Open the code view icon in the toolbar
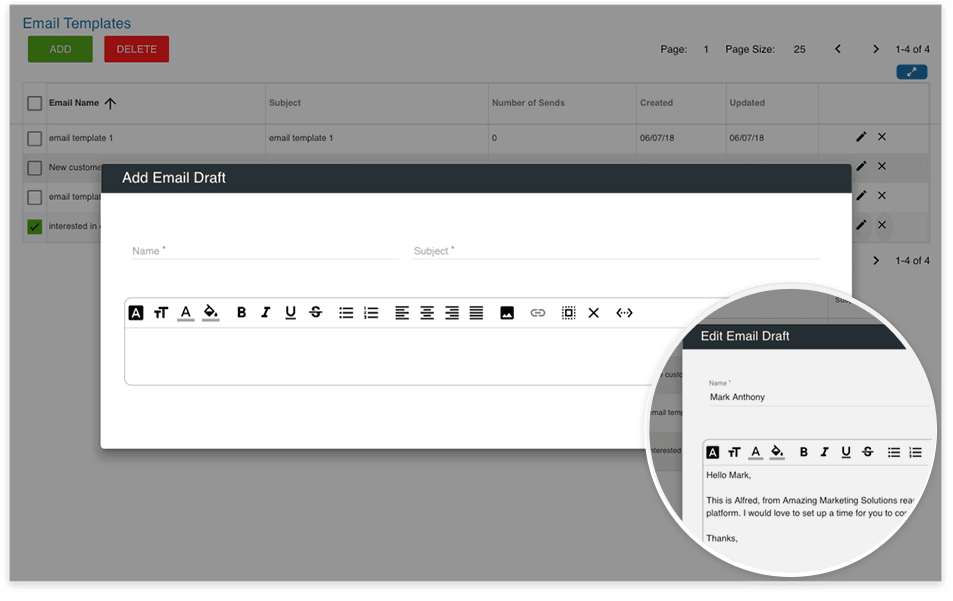 point(624,313)
